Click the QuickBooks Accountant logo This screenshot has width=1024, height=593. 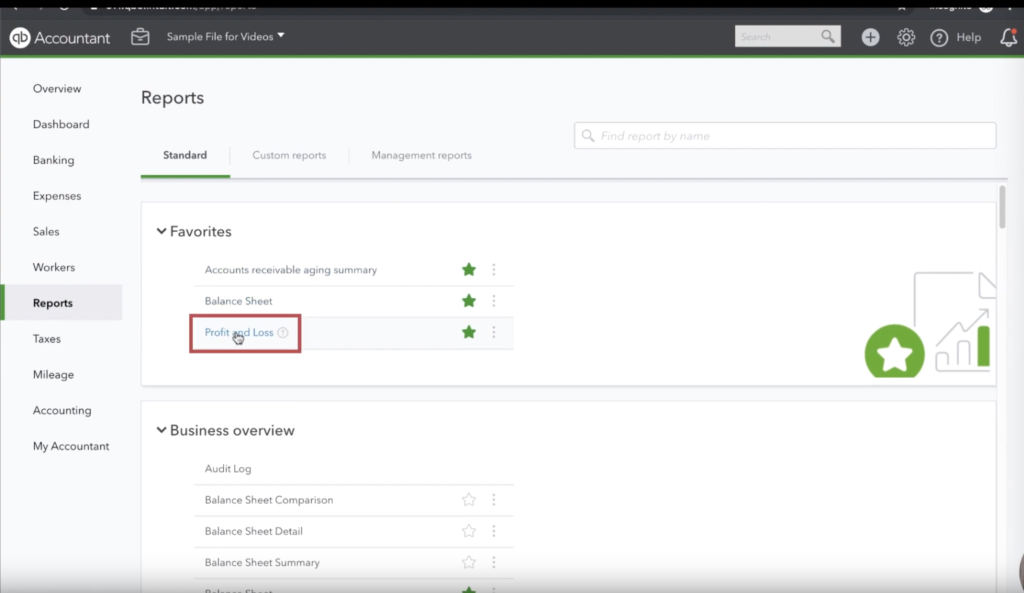click(60, 37)
